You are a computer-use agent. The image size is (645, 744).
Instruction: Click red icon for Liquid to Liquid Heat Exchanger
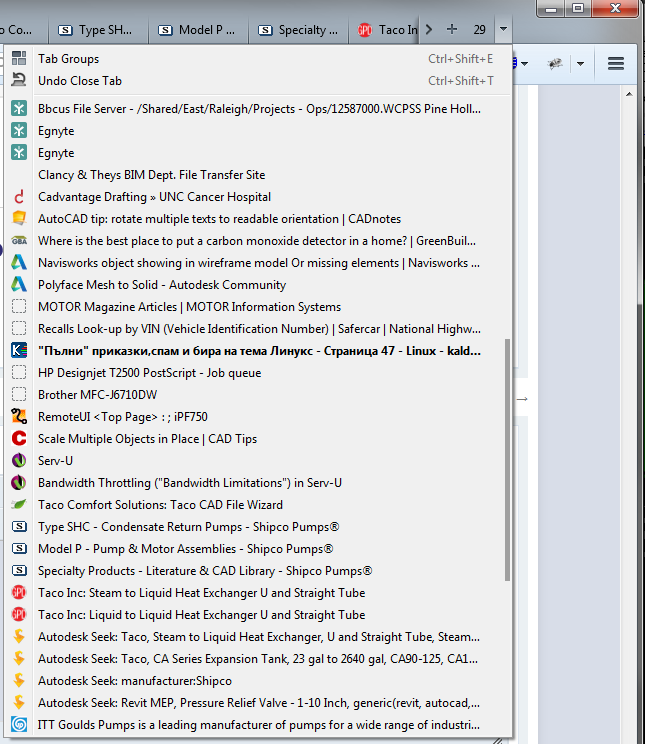click(19, 614)
